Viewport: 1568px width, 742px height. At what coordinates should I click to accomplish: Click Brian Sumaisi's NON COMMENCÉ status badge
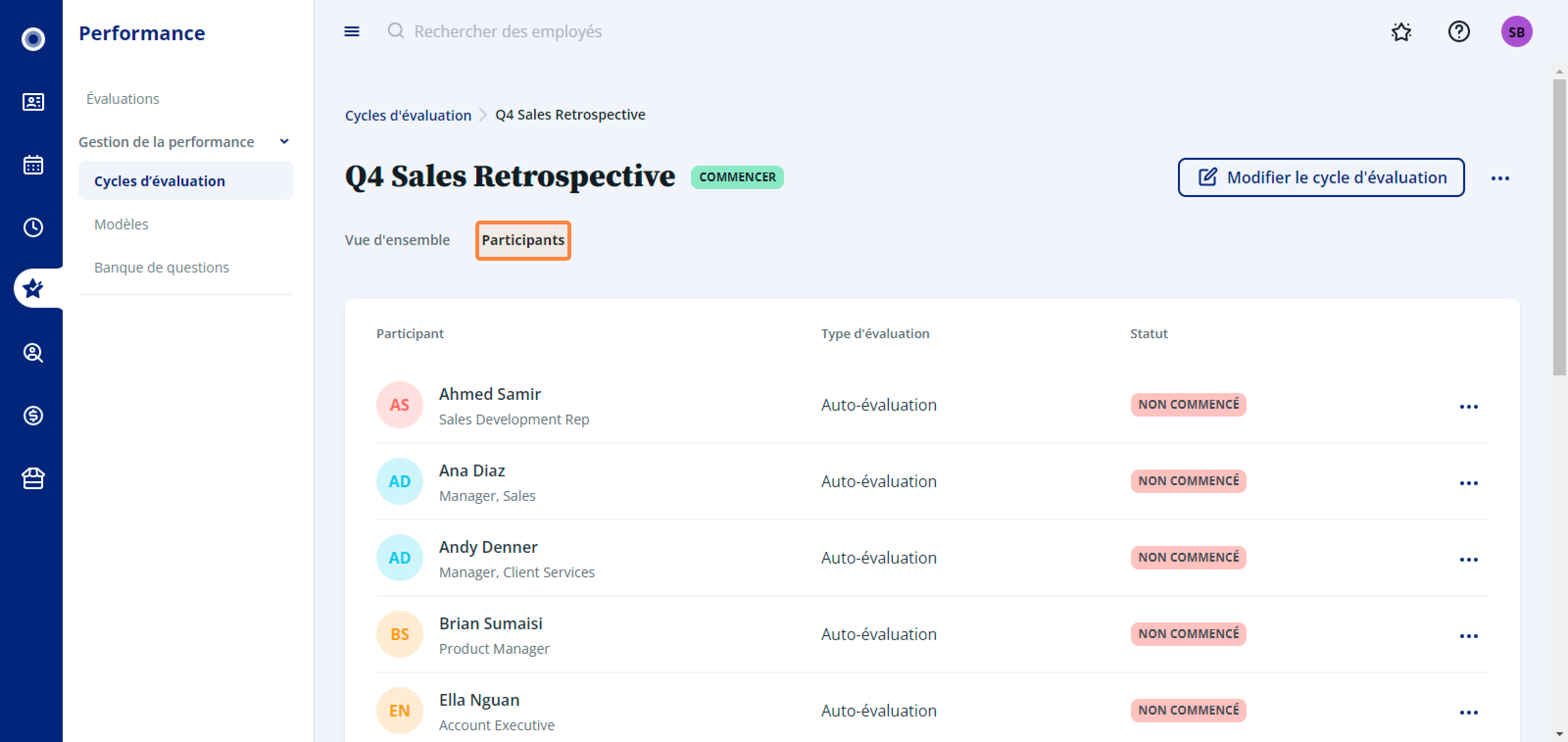click(x=1188, y=634)
